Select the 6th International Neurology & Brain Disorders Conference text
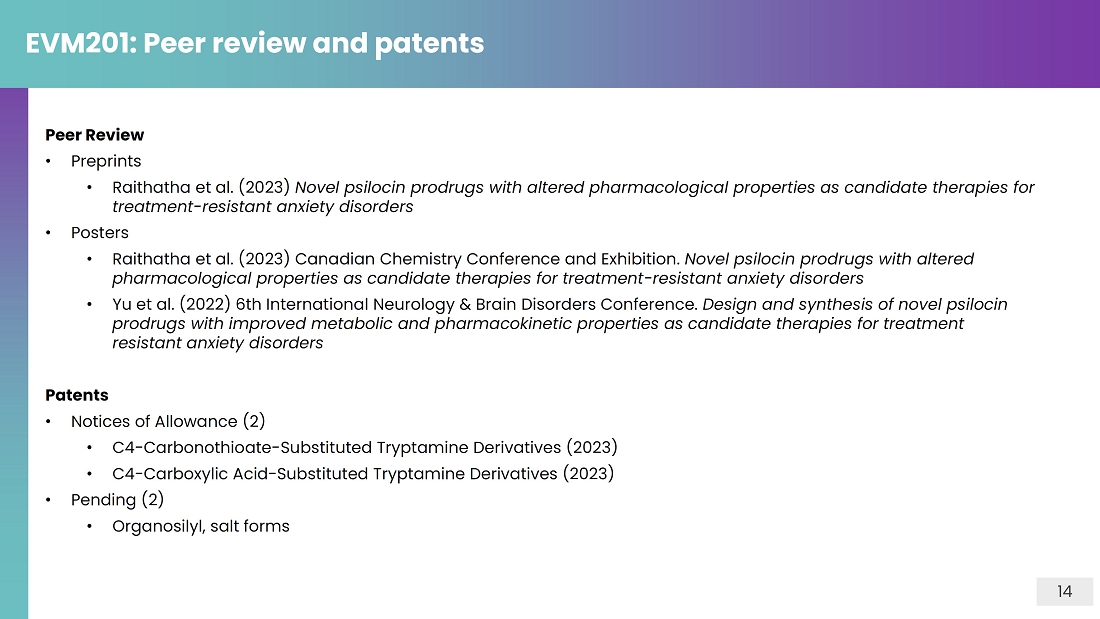1100x619 pixels. pos(467,305)
